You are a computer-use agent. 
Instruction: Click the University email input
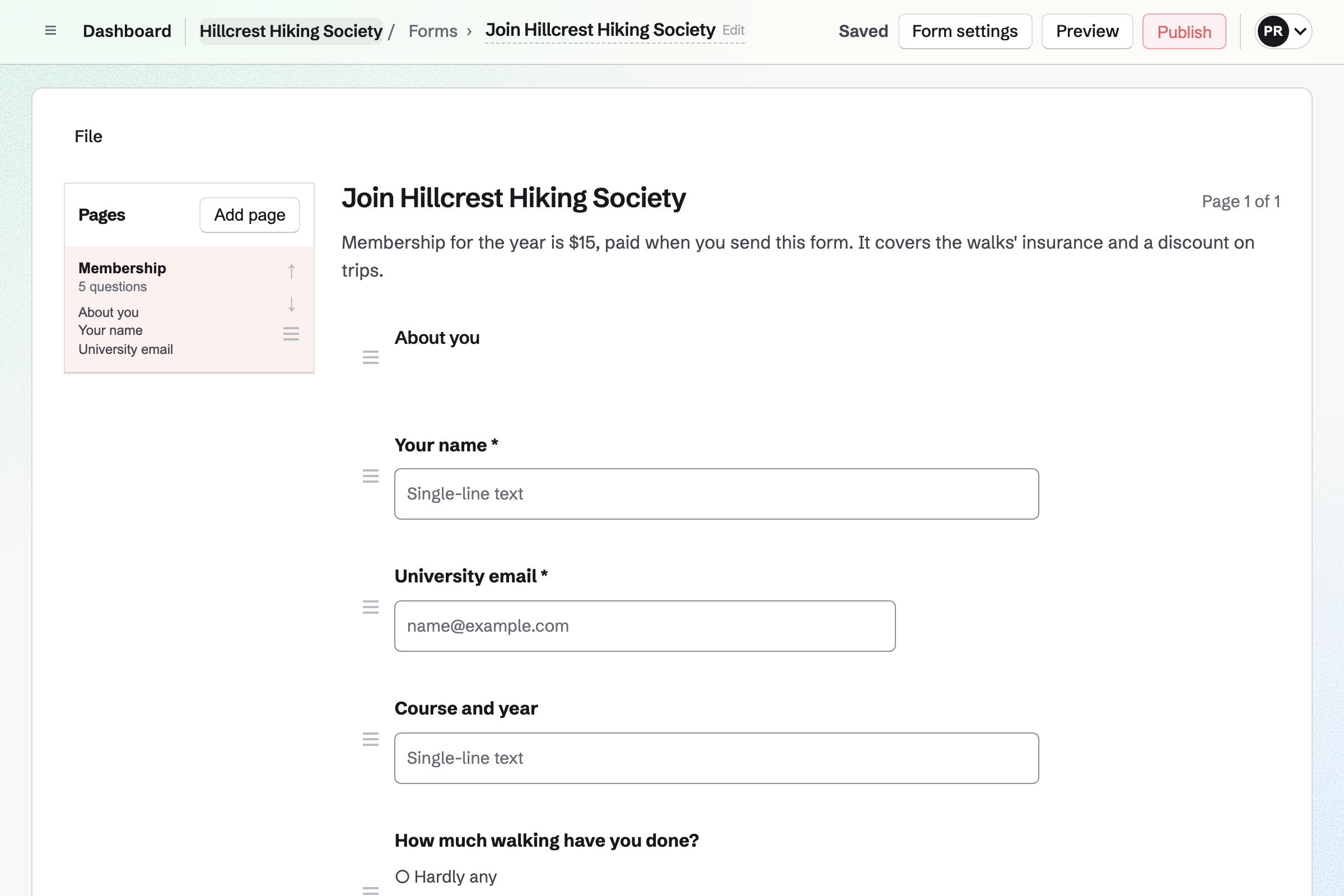[x=645, y=626]
